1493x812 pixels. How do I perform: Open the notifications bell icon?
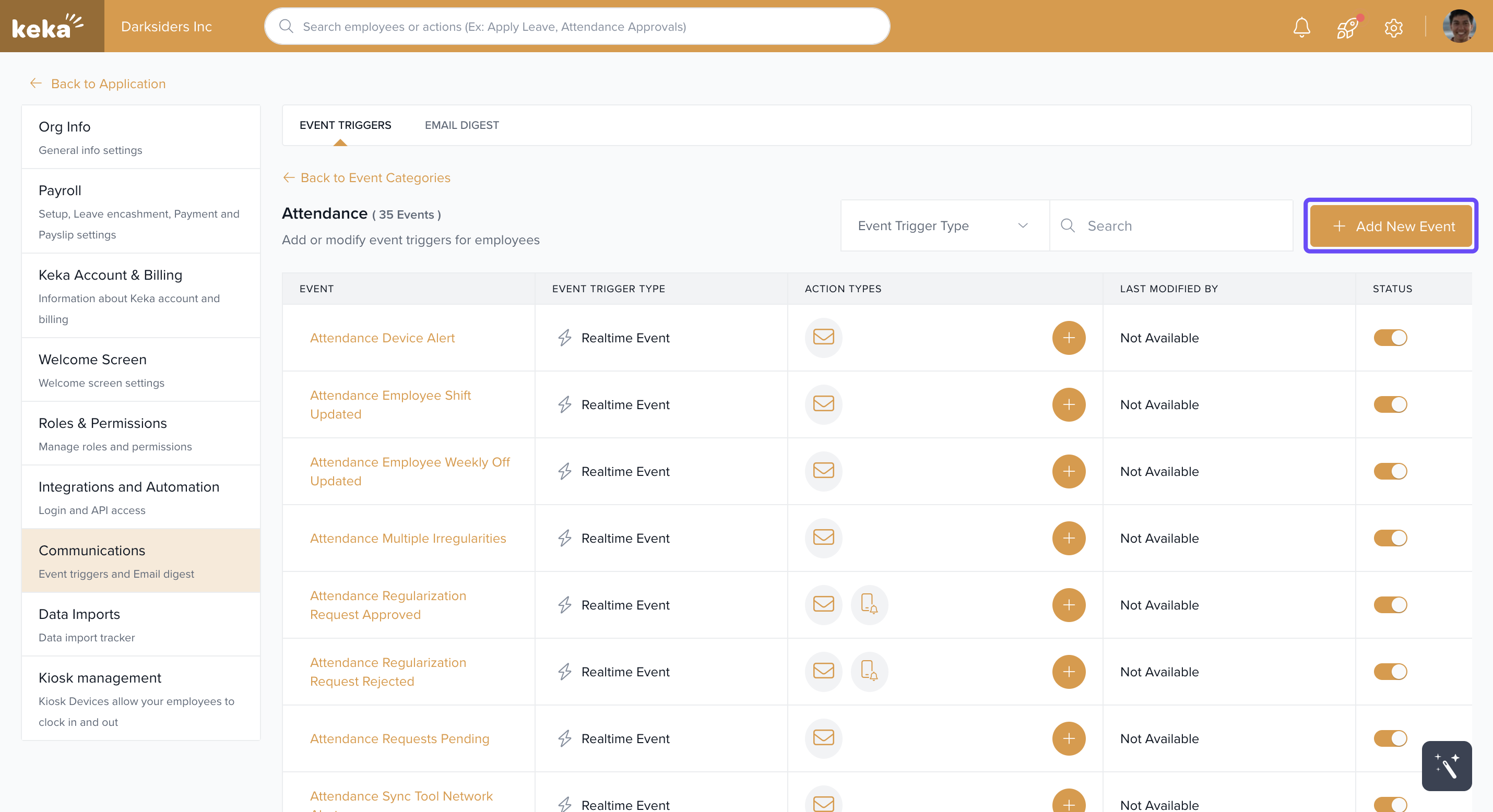click(x=1301, y=27)
